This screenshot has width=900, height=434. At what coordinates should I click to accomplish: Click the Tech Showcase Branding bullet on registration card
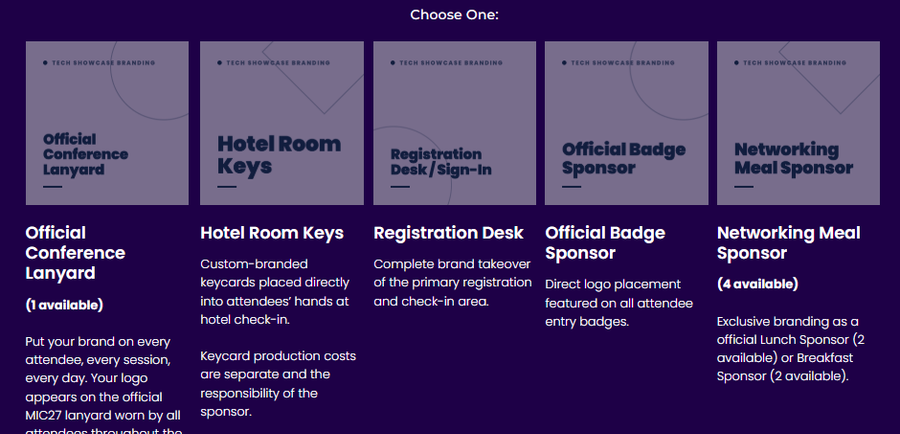coord(447,63)
